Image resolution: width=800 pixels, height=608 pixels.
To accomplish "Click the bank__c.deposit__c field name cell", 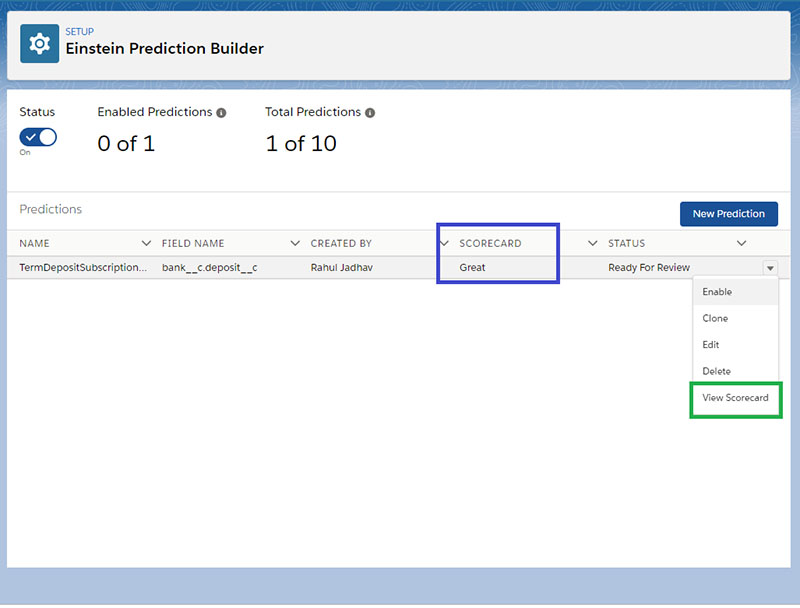I will tap(209, 267).
